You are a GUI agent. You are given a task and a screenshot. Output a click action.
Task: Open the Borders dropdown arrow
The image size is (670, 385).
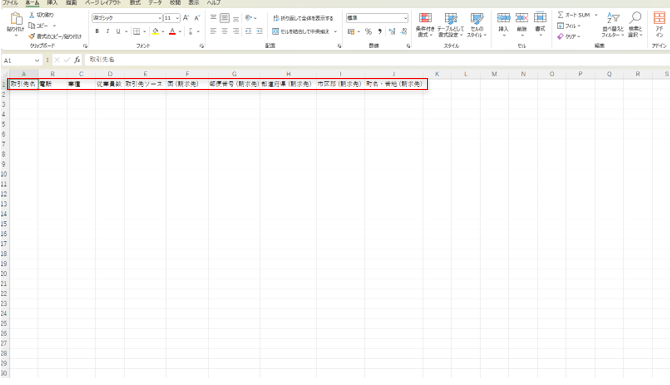pyautogui.click(x=144, y=31)
